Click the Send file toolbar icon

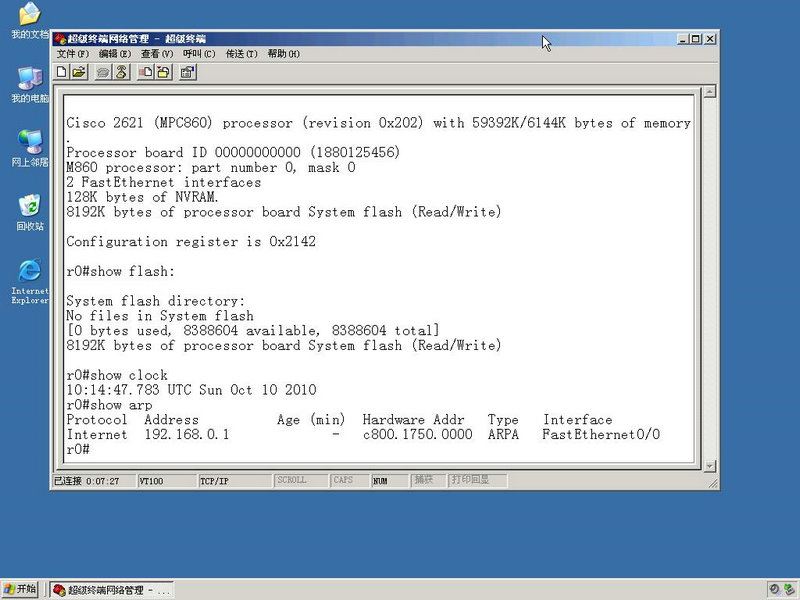coord(145,72)
